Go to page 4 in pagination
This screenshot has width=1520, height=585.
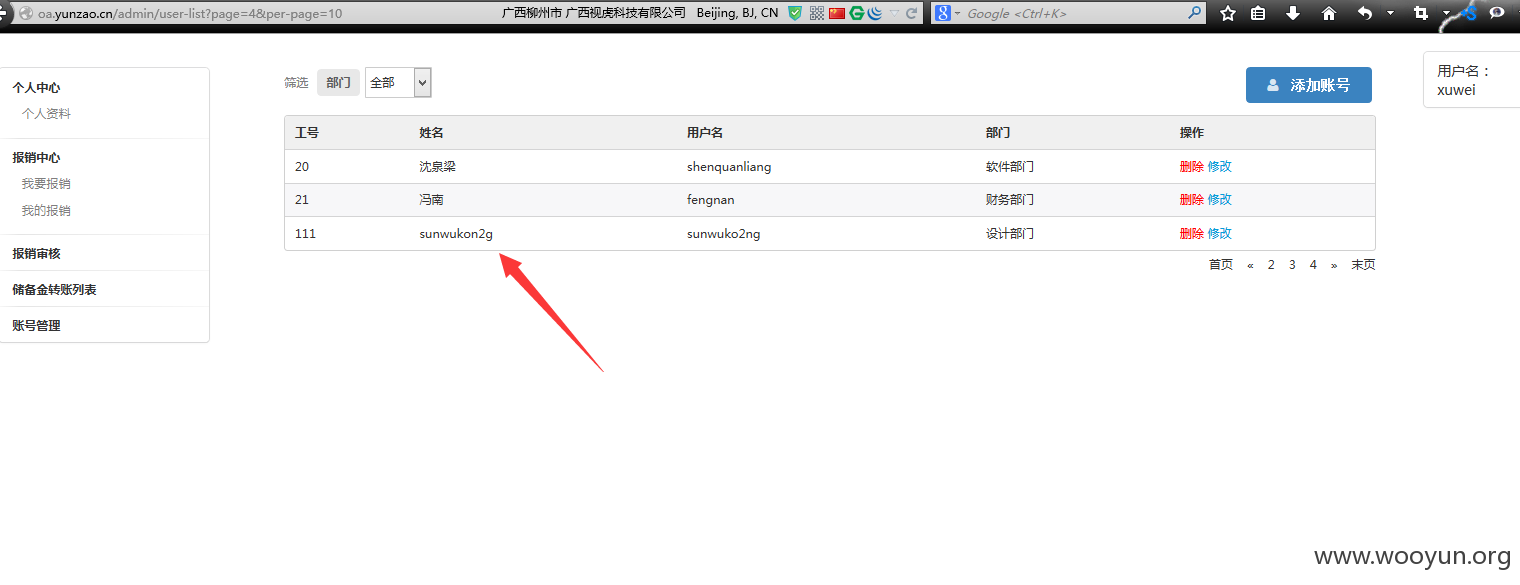pyautogui.click(x=1313, y=265)
